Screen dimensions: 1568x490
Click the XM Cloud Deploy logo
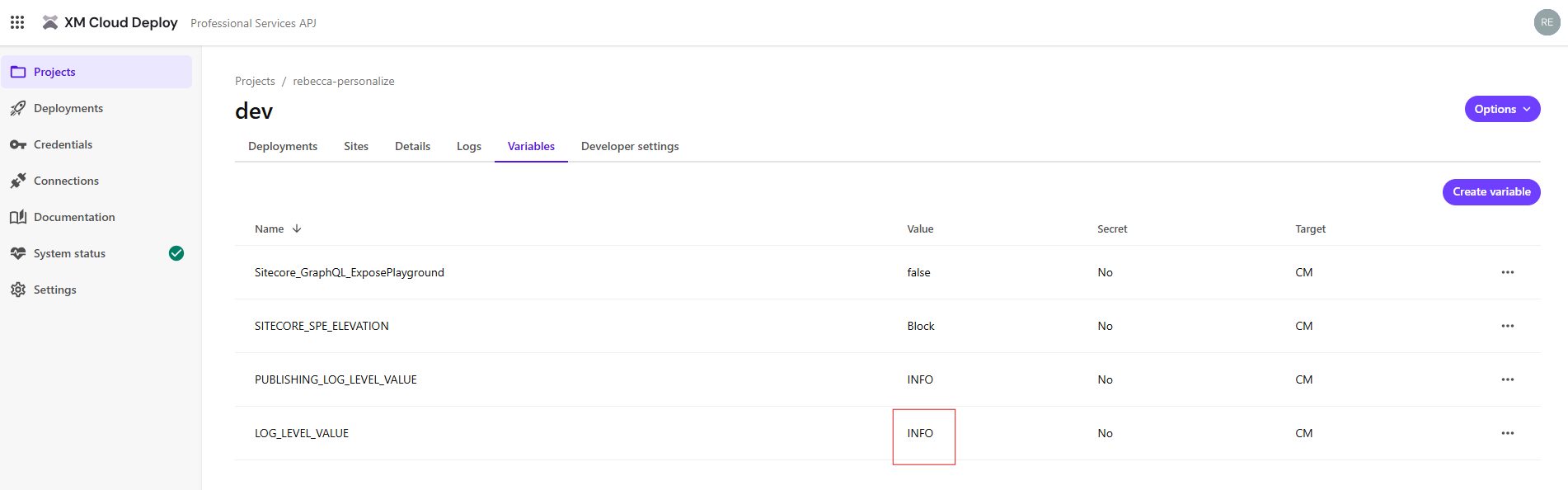[x=50, y=22]
